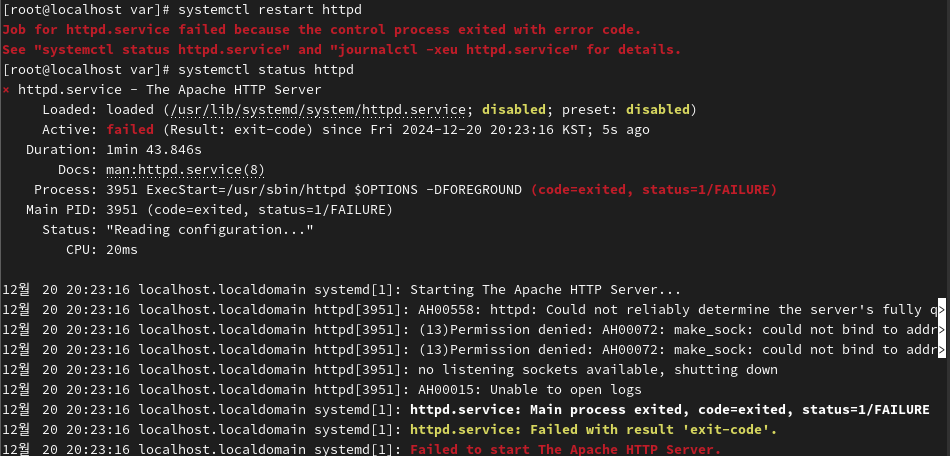Click the 'CPU: 20ms' value
Image resolution: width=950 pixels, height=456 pixels.
tap(122, 249)
